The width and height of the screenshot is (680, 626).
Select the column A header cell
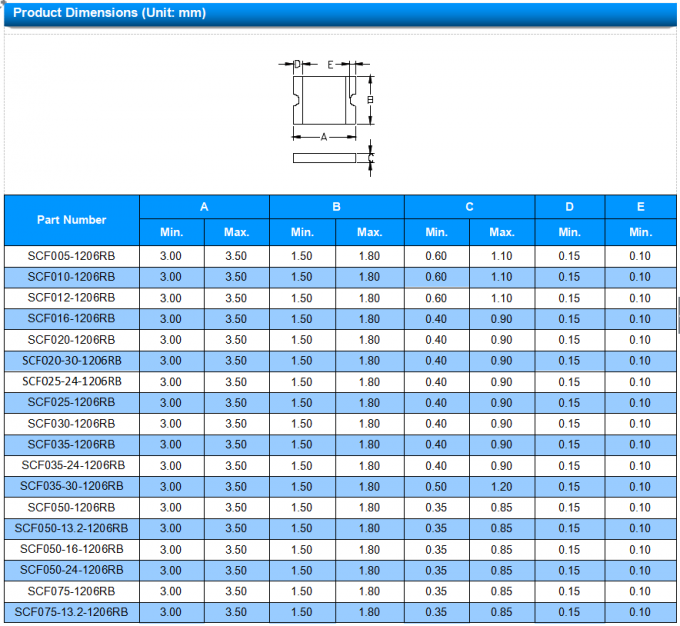coord(204,207)
